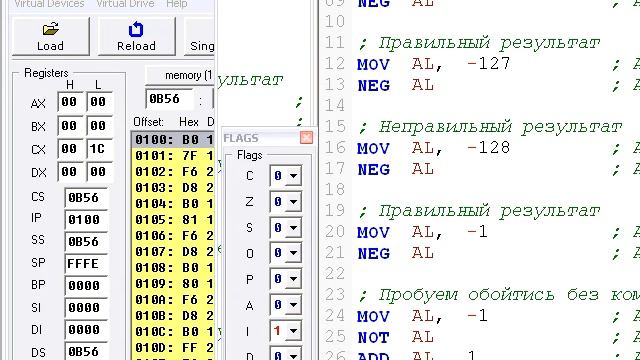
Task: Open the O flag dropdown
Action: click(x=293, y=253)
